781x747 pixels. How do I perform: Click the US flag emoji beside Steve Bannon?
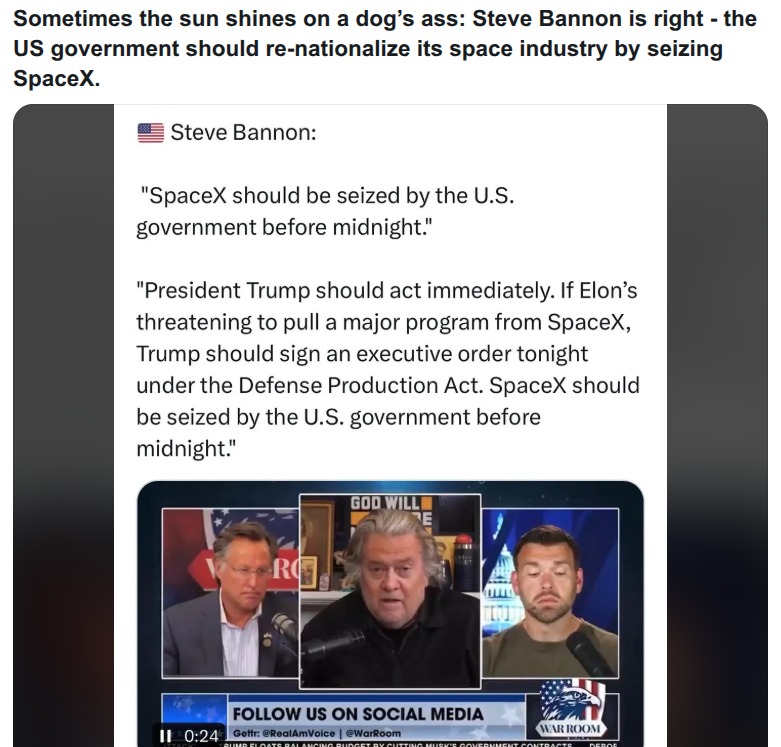pos(150,132)
